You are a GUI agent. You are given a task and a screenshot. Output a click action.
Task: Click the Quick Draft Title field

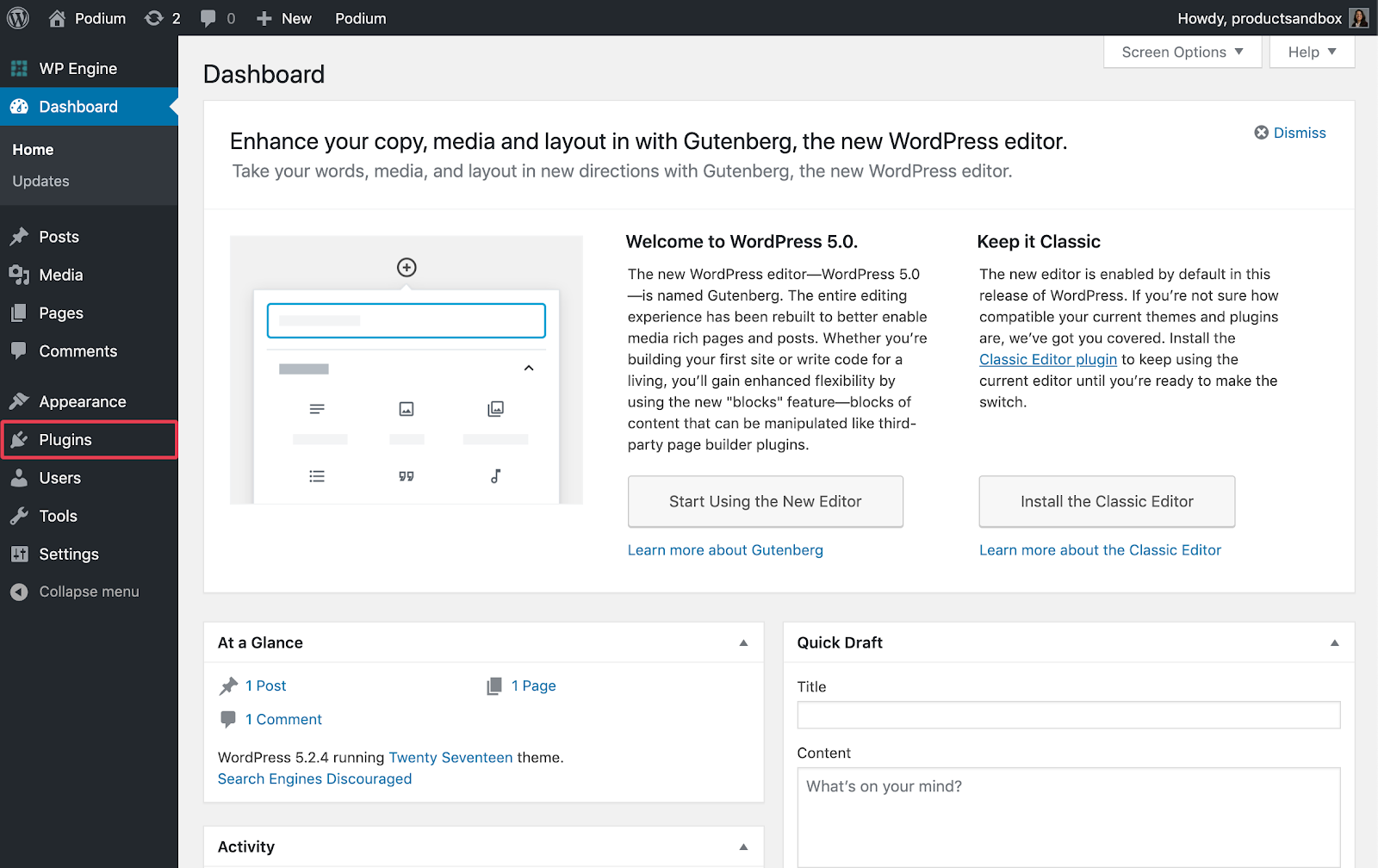tap(1068, 715)
